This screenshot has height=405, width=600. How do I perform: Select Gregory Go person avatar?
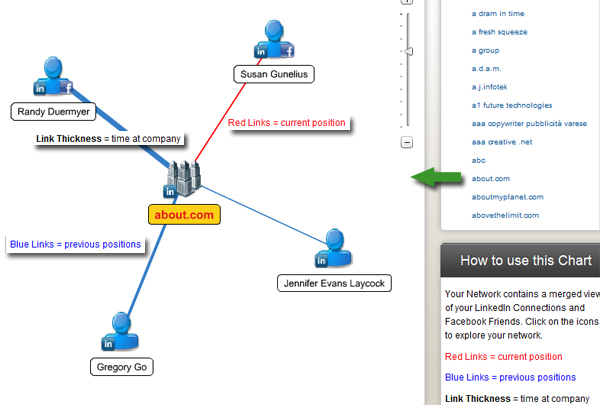122,330
